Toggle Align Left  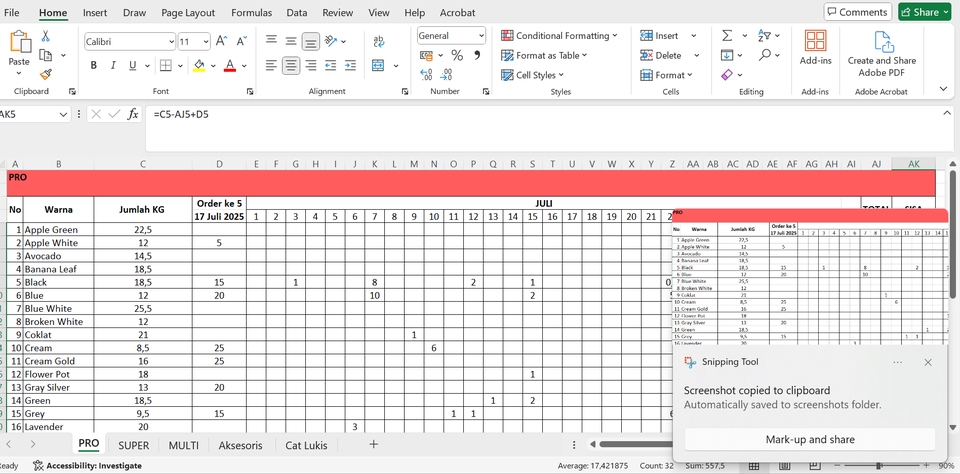271,66
